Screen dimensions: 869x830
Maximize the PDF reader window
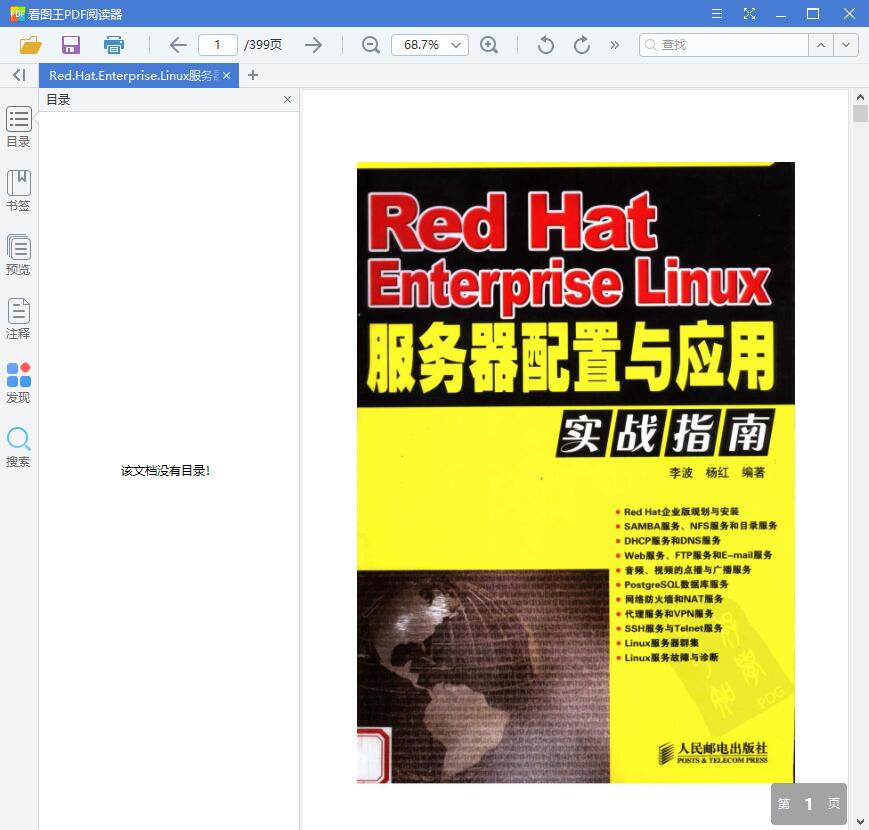812,13
